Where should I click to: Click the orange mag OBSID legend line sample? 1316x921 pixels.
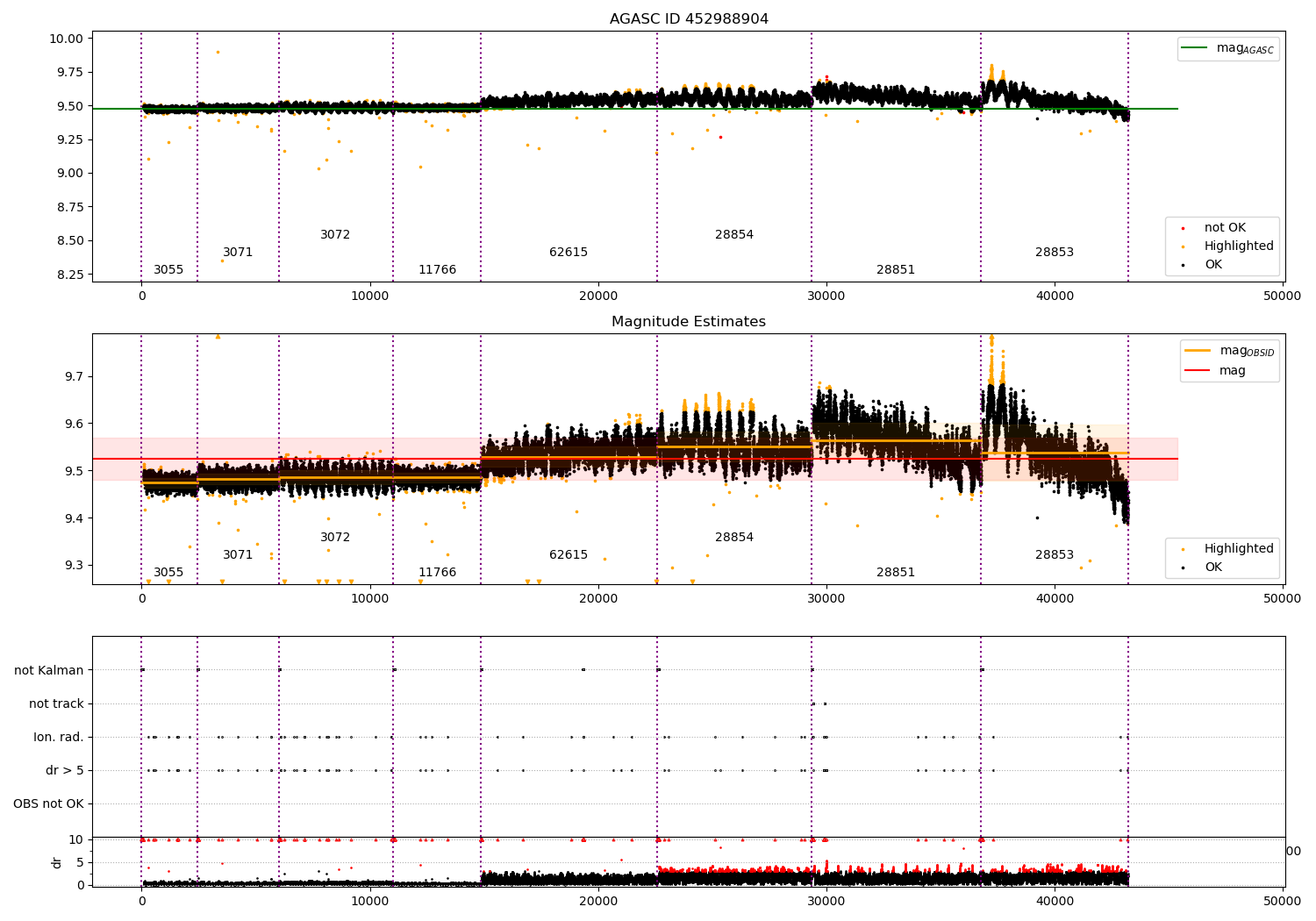click(1198, 350)
